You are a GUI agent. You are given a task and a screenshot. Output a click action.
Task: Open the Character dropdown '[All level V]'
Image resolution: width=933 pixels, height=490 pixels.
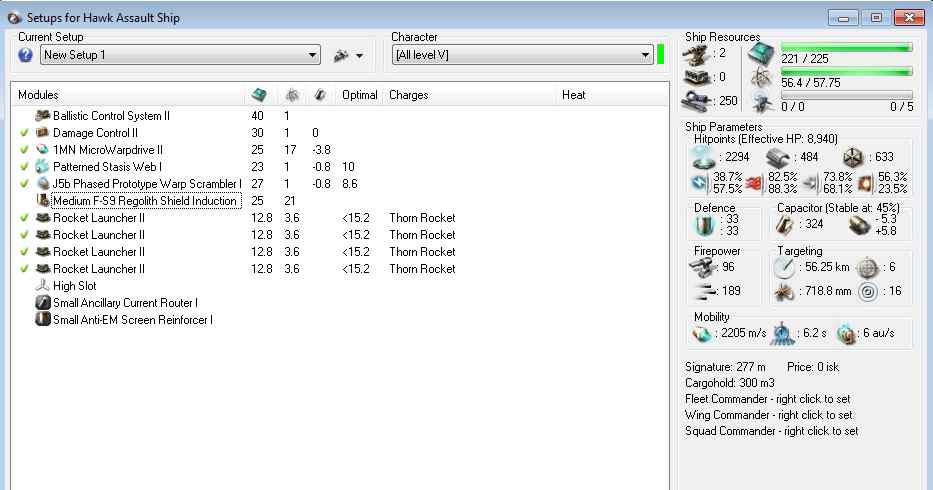coord(522,55)
